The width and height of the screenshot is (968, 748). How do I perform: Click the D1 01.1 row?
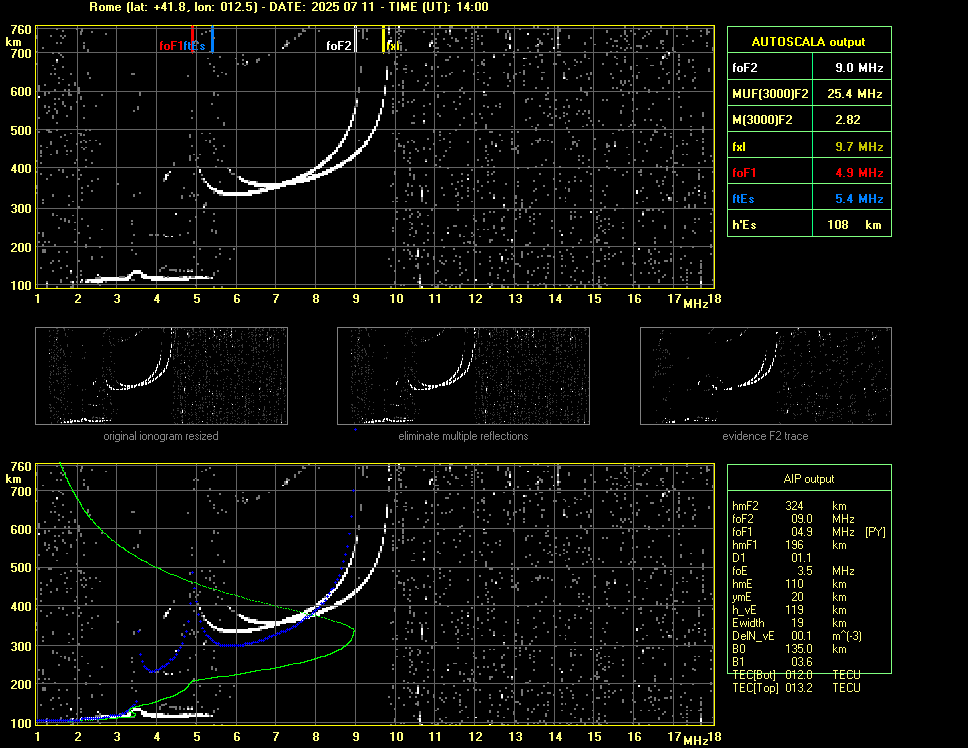772,558
